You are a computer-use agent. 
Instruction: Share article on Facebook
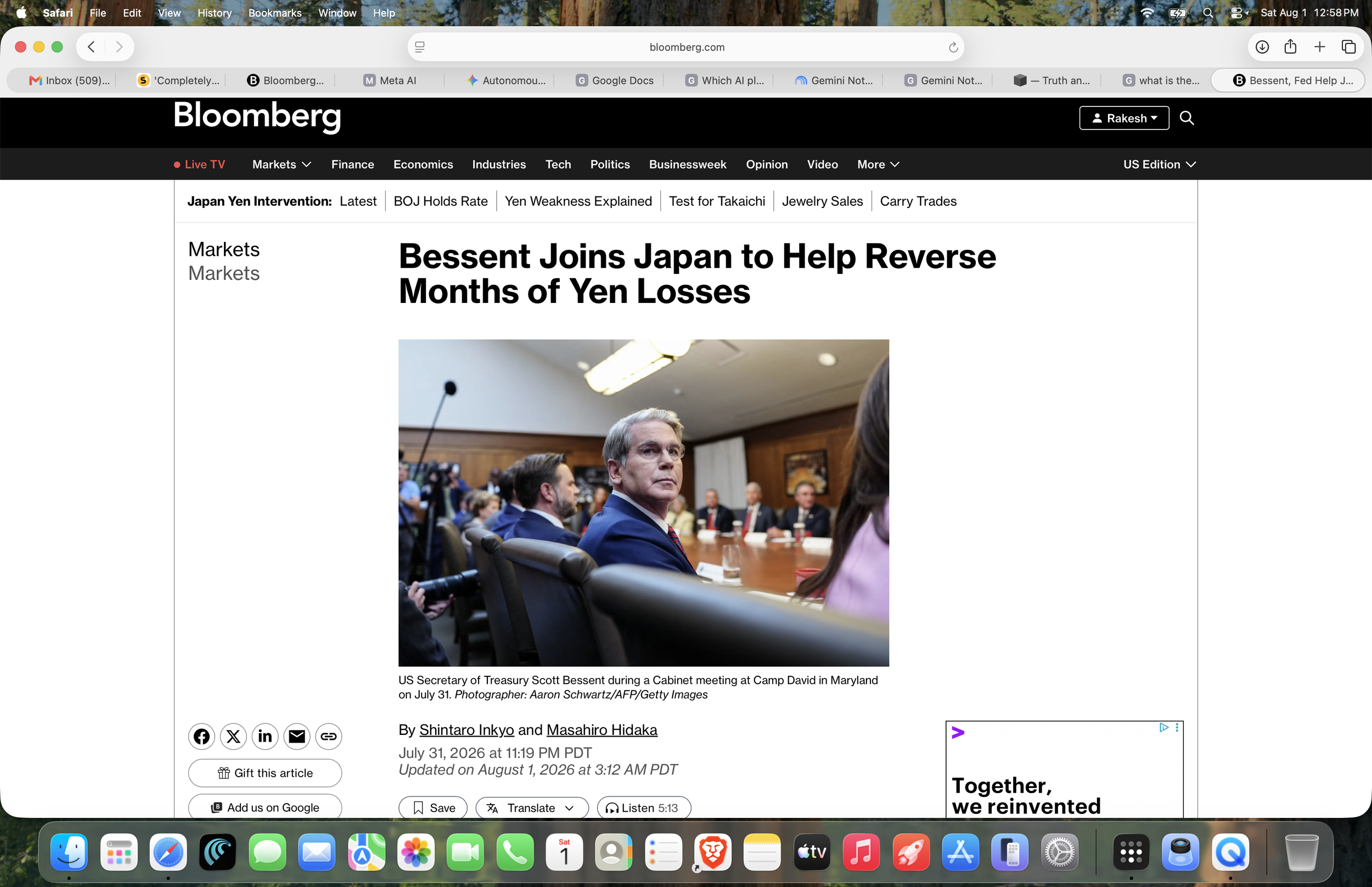[x=201, y=736]
